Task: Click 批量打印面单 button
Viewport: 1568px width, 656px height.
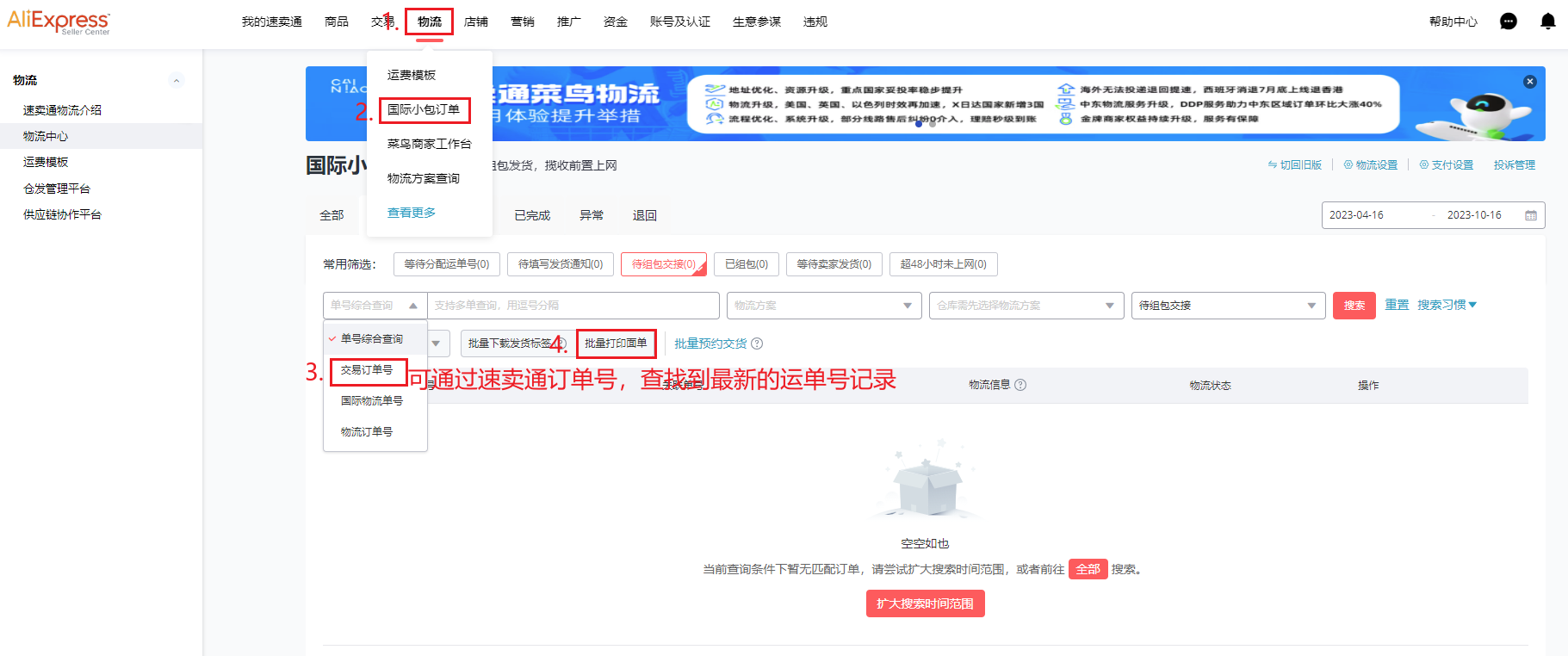Action: click(616, 343)
